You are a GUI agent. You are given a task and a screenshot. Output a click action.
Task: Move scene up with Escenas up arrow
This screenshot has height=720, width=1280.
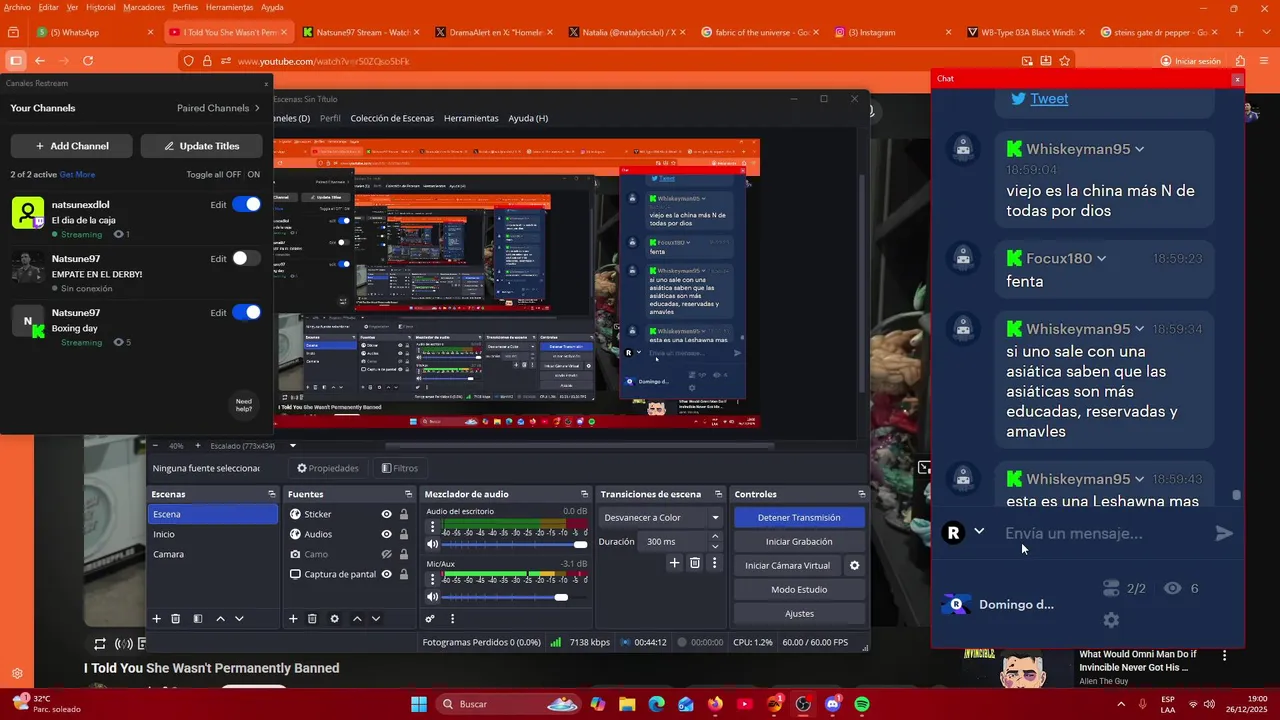221,619
